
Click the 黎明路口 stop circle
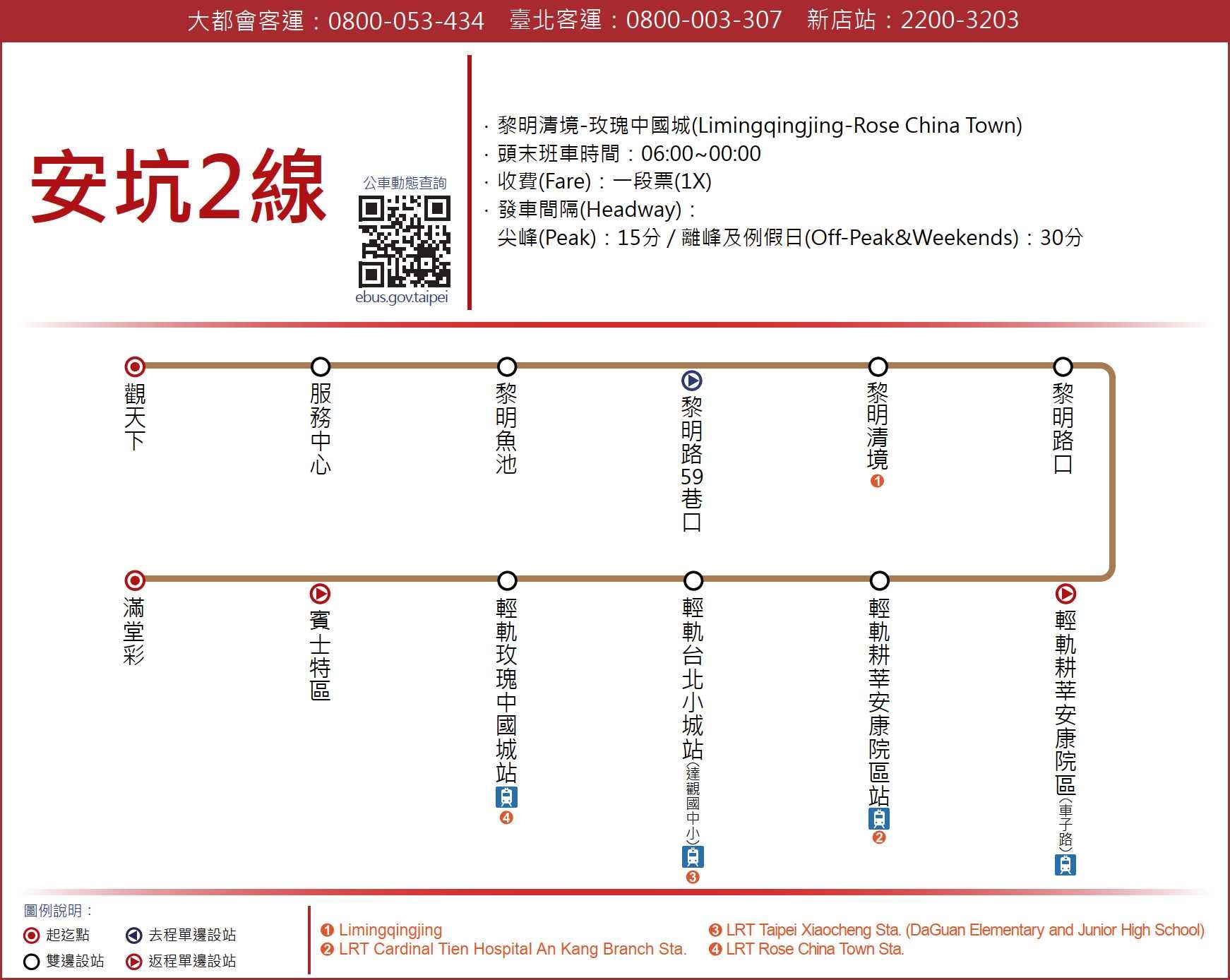pos(1063,366)
